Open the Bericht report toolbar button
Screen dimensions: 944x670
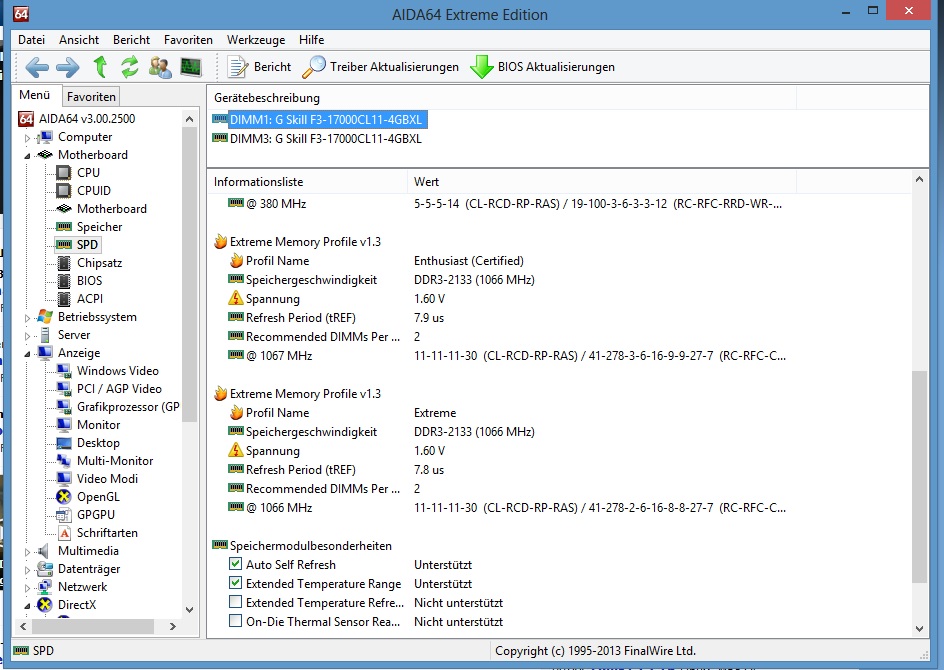coord(259,67)
